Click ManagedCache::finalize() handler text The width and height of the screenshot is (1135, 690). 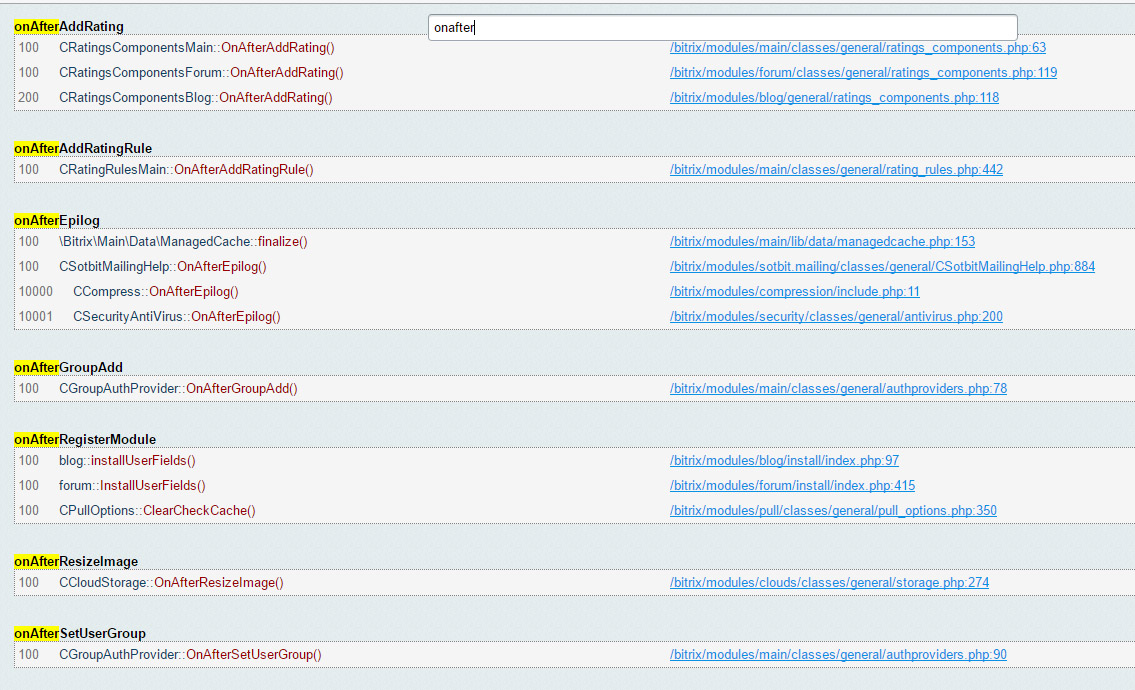183,242
